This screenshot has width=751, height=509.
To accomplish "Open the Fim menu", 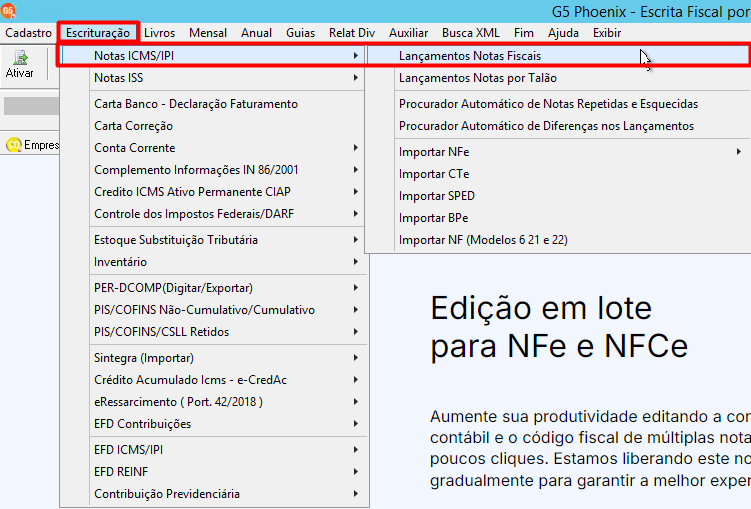I will pos(523,33).
